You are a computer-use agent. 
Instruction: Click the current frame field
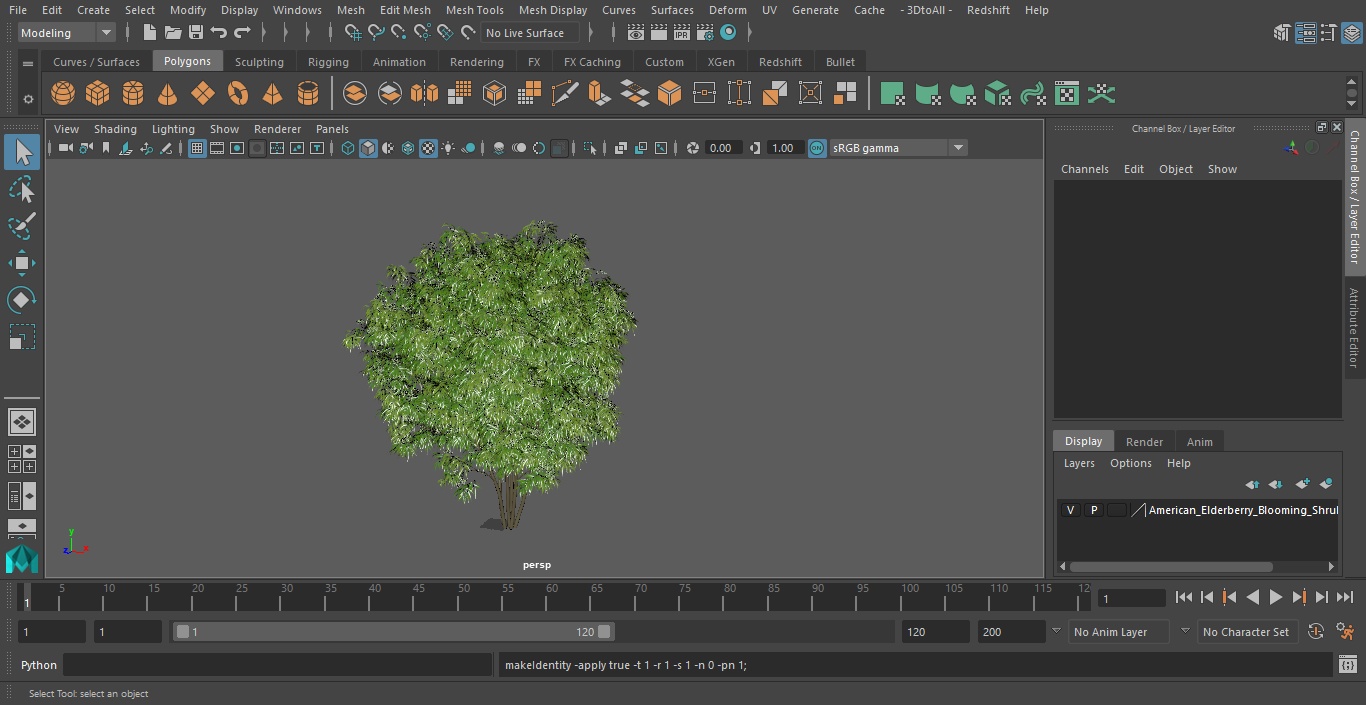pos(1131,598)
